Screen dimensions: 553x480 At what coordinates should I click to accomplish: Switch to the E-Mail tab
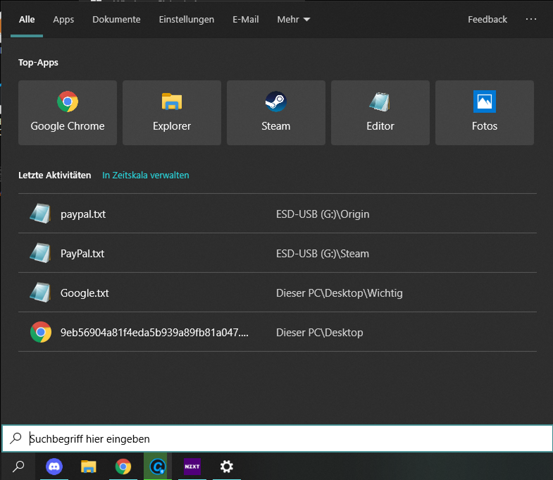245,19
